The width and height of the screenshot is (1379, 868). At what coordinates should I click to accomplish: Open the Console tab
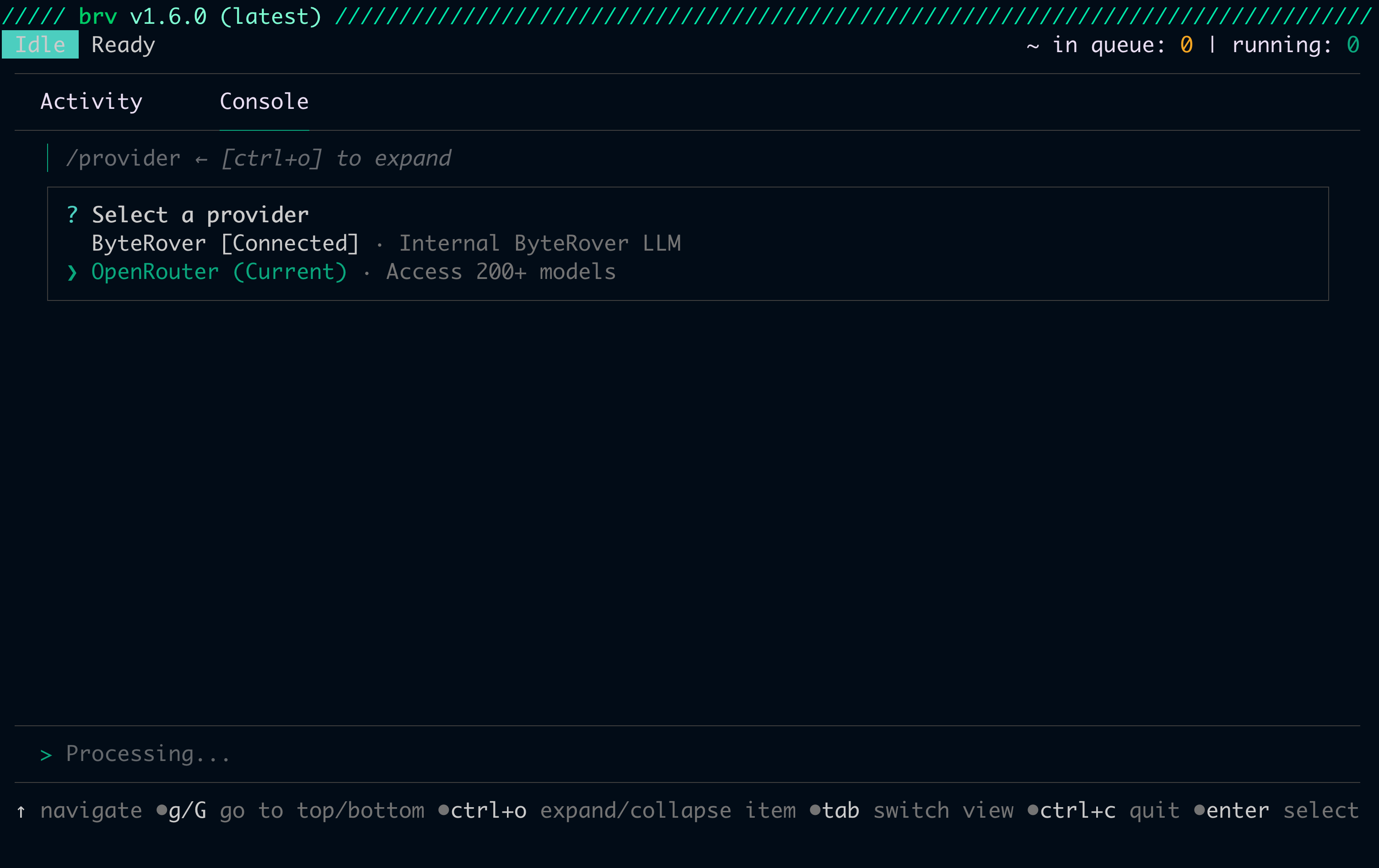[x=264, y=102]
